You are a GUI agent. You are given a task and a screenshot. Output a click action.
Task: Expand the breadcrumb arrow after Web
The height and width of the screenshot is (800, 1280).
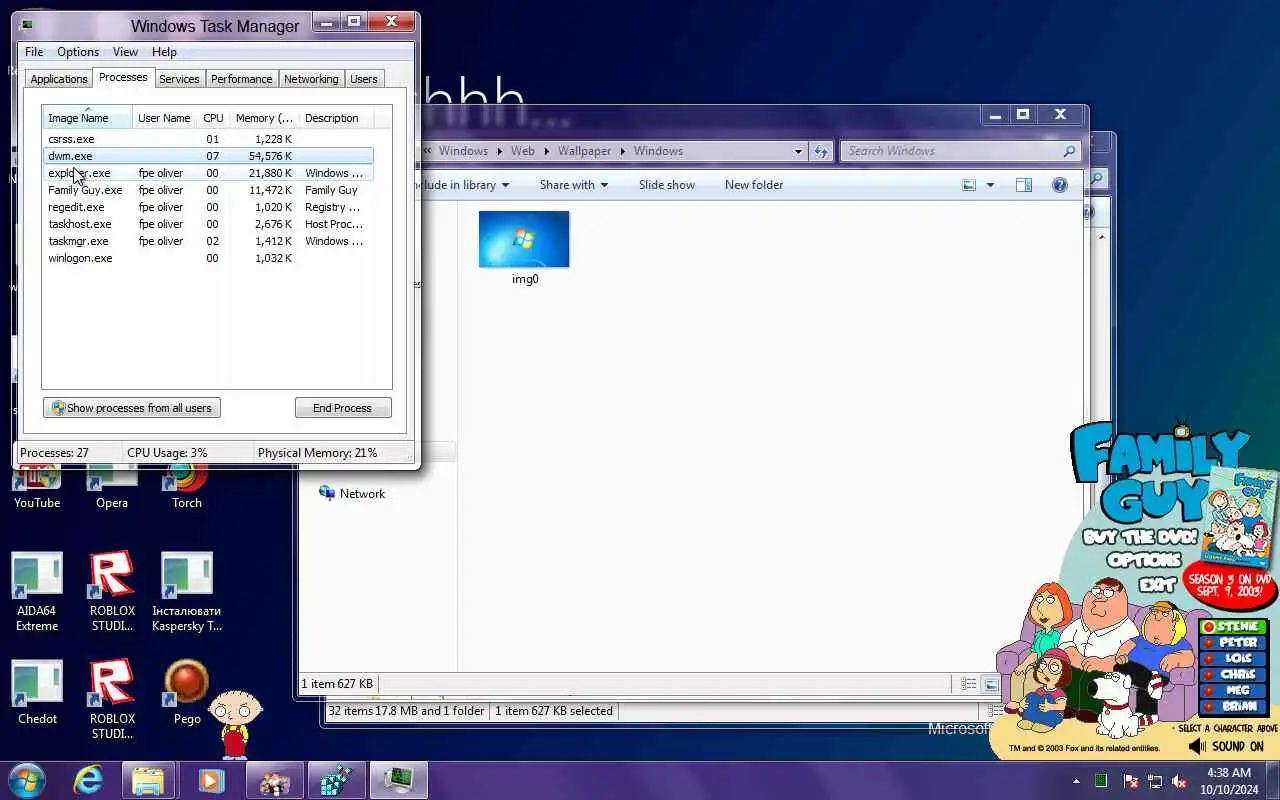(x=546, y=151)
